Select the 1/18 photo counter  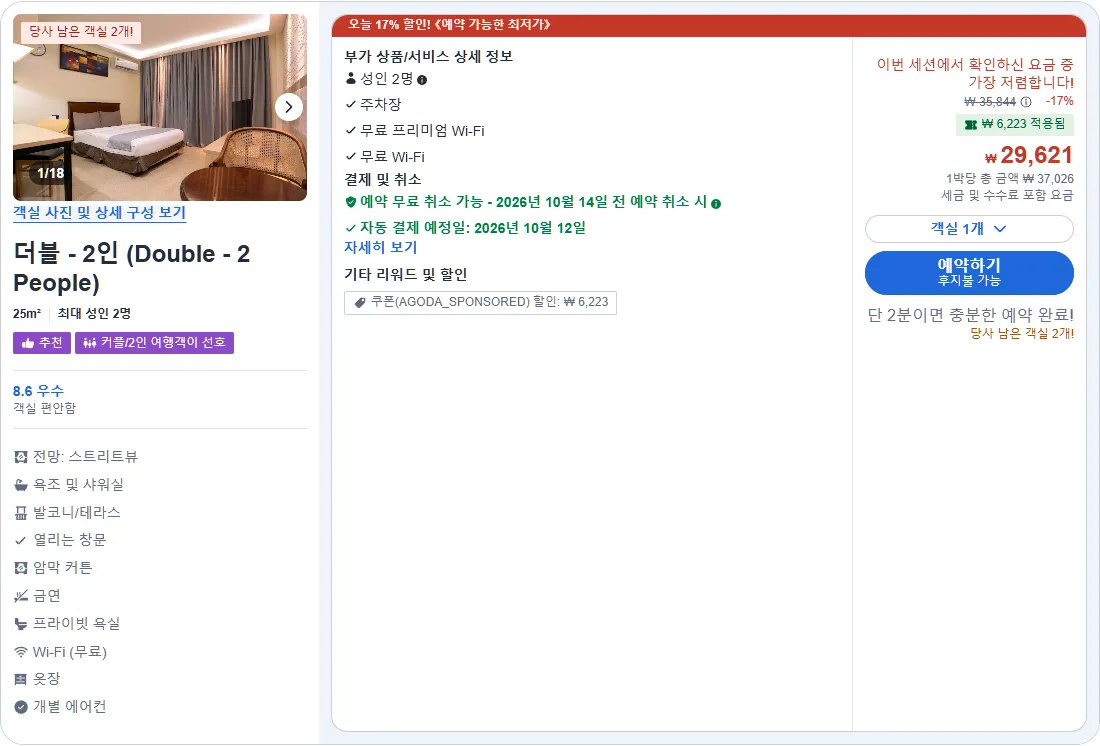point(51,173)
